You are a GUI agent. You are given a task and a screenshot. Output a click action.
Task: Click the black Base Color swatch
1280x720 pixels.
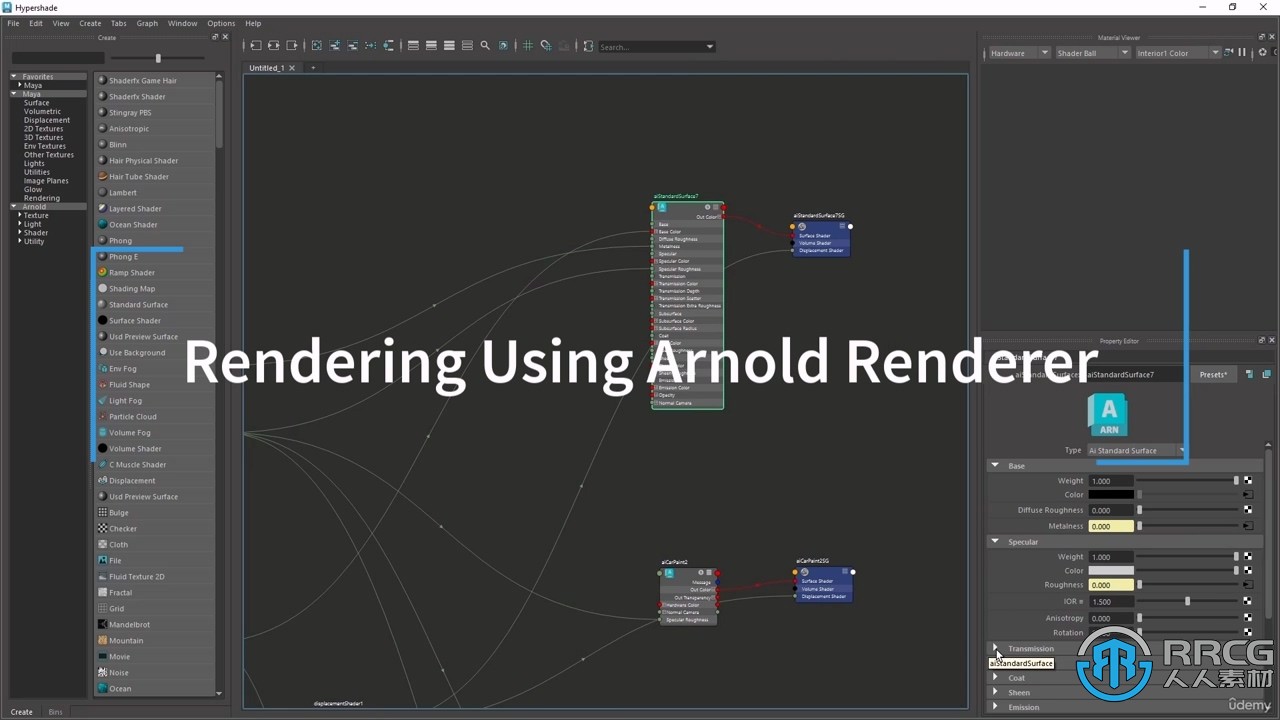(x=1111, y=495)
